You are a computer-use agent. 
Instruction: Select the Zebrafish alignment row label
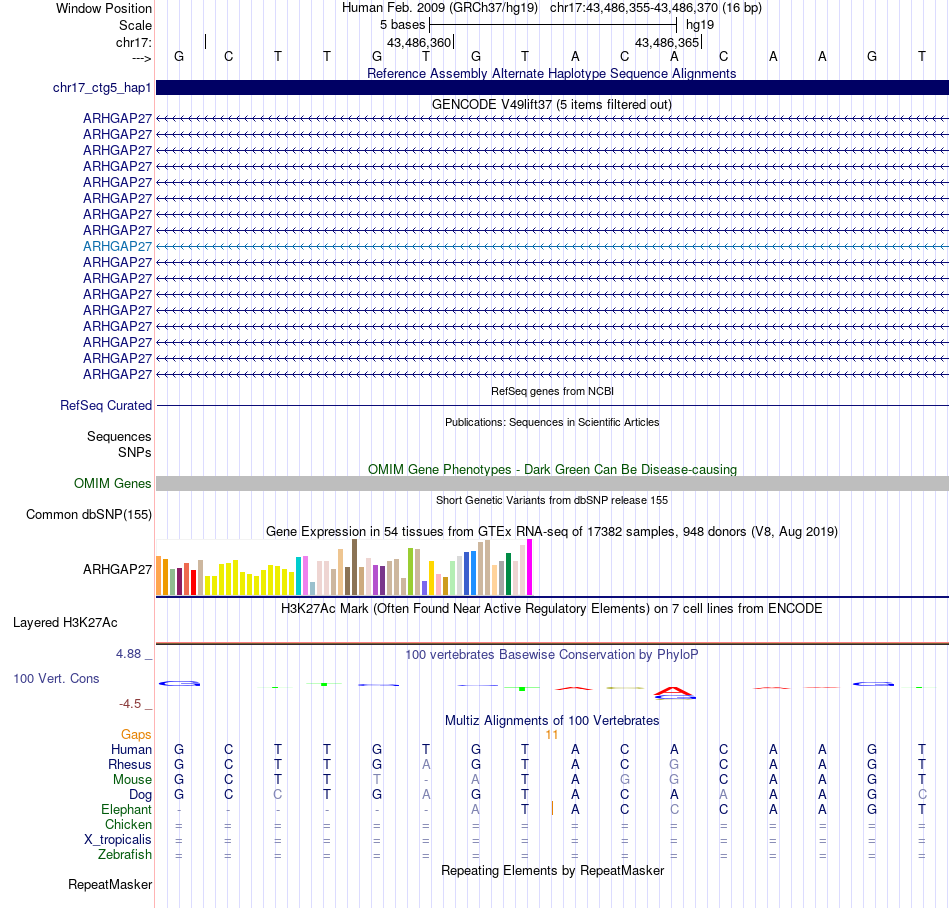click(x=125, y=855)
